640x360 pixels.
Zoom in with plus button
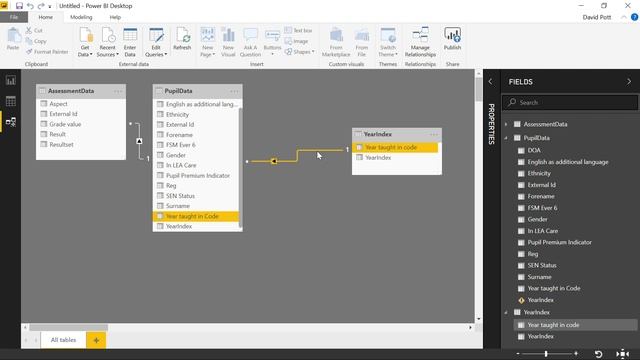pyautogui.click(x=576, y=353)
